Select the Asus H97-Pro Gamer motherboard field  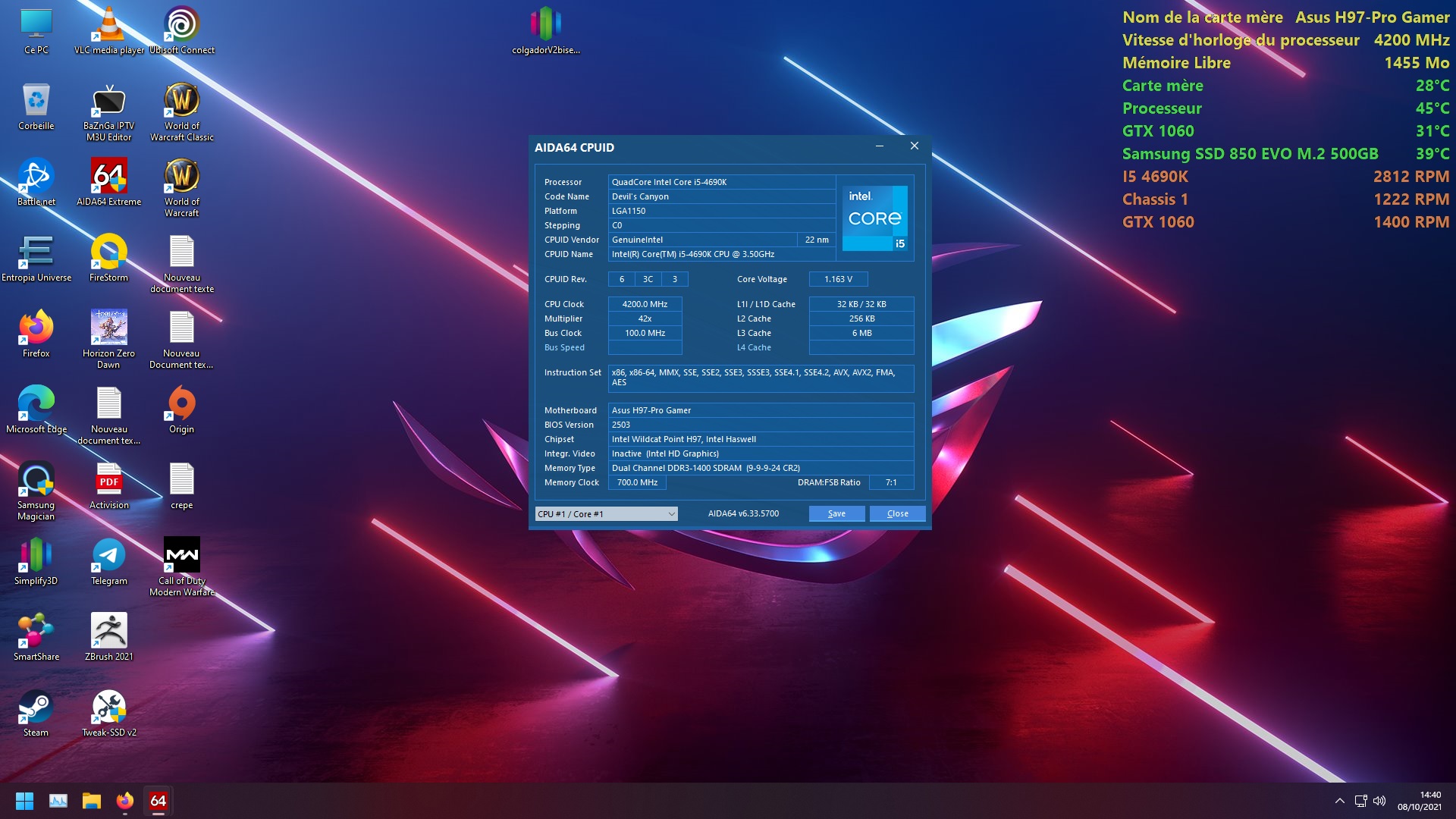click(x=761, y=410)
